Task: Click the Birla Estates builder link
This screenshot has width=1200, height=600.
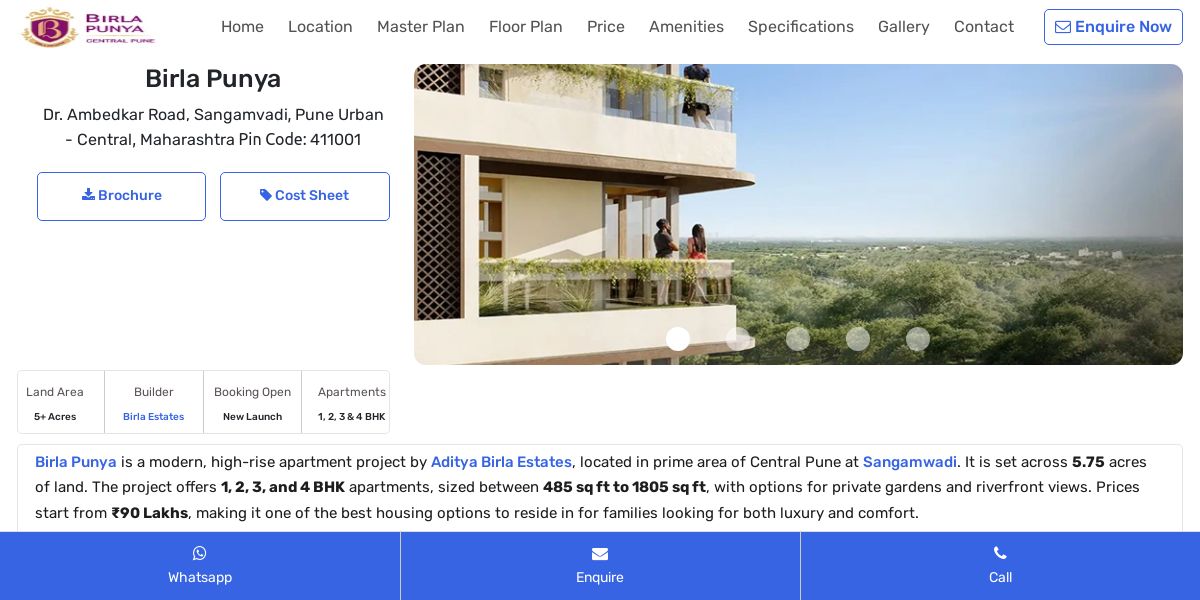Action: pos(153,417)
